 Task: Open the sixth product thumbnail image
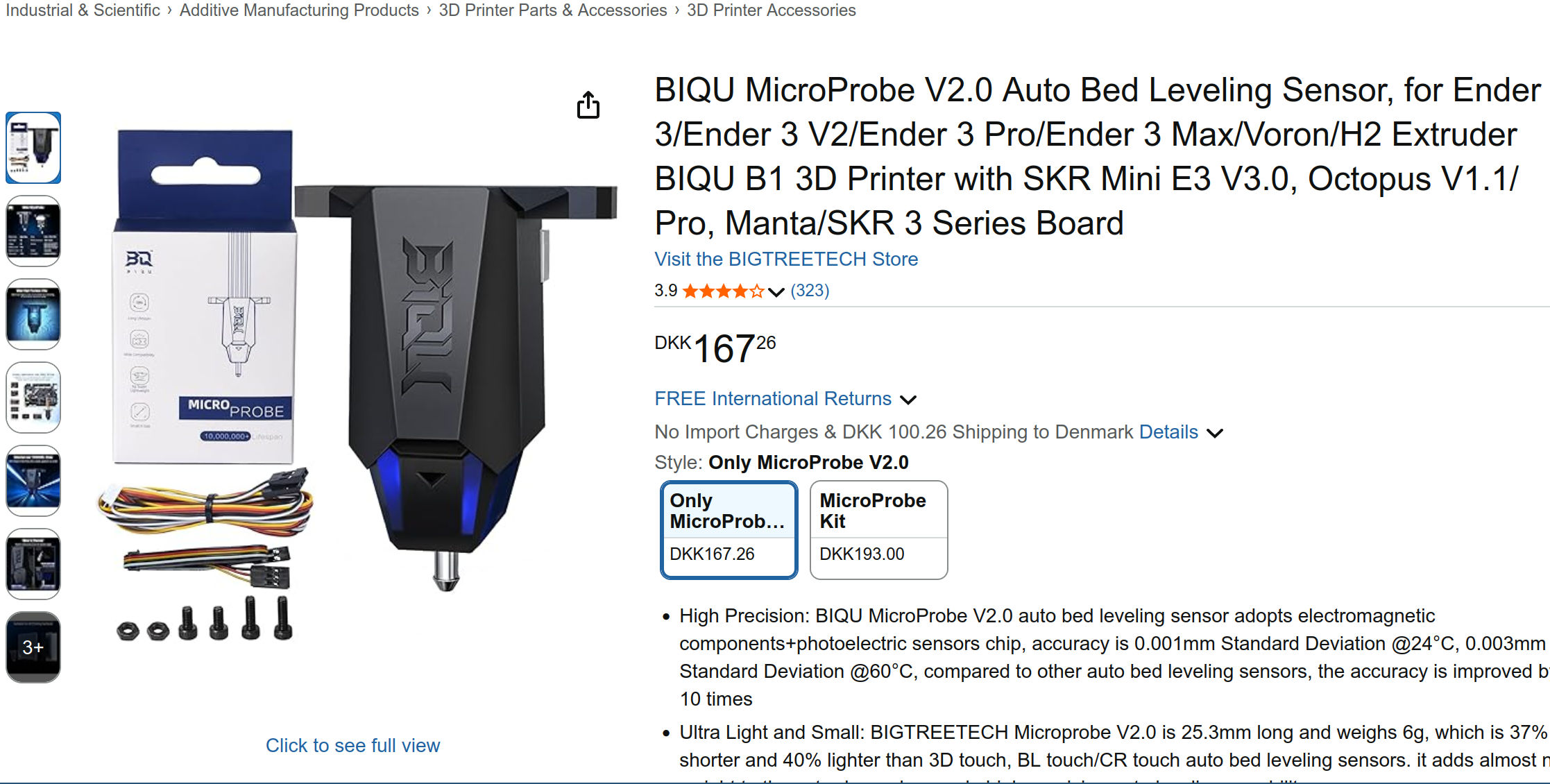click(x=33, y=564)
